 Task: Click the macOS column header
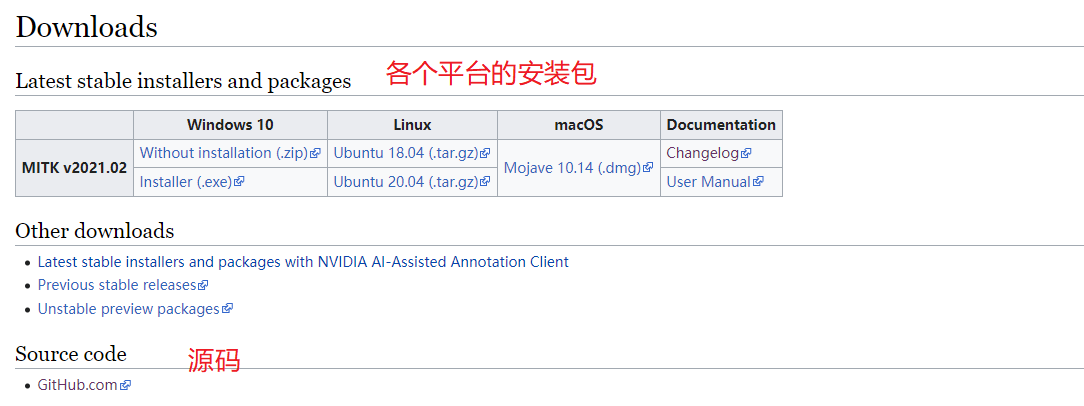click(x=579, y=125)
